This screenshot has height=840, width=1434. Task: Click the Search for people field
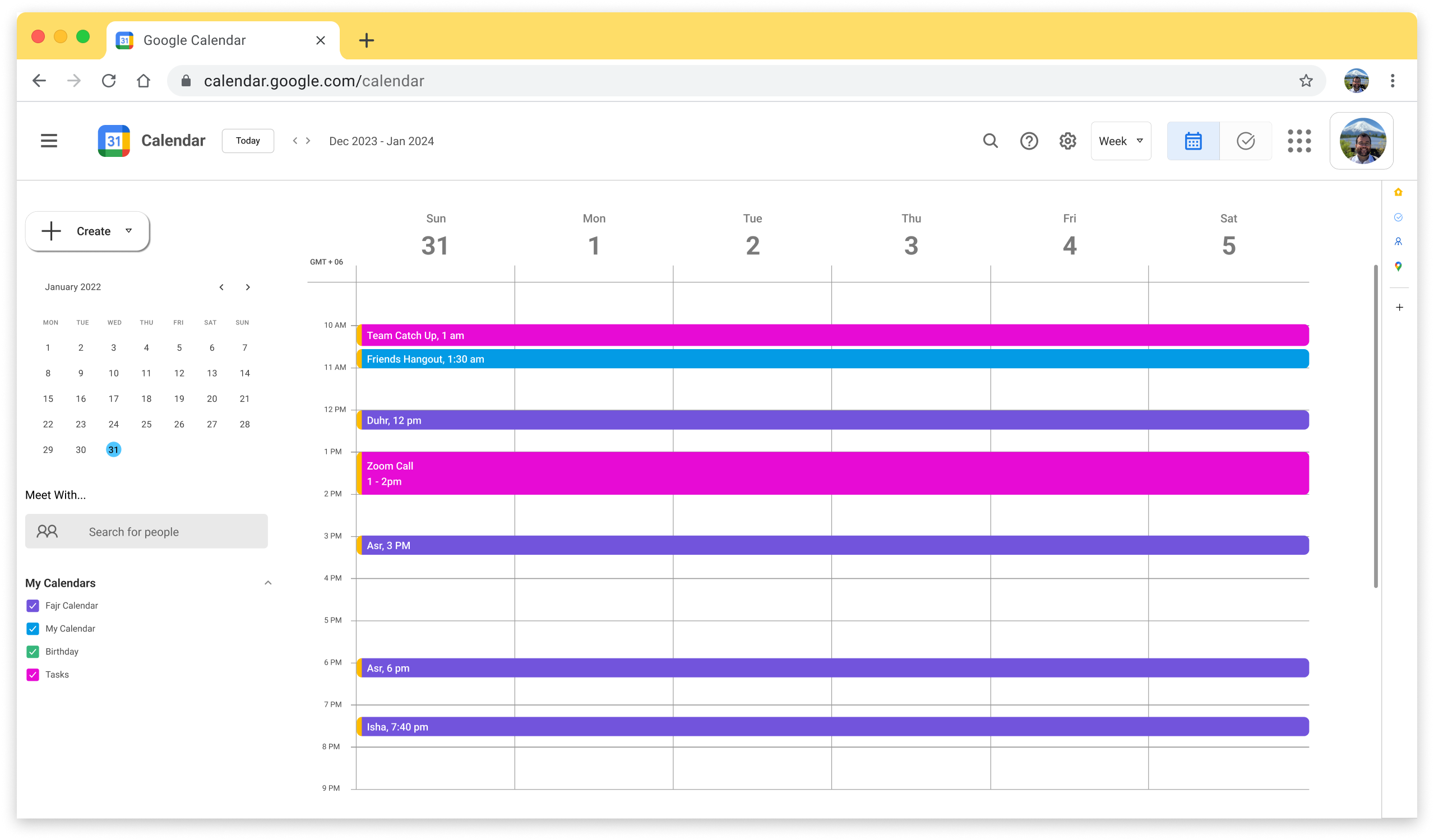click(146, 532)
